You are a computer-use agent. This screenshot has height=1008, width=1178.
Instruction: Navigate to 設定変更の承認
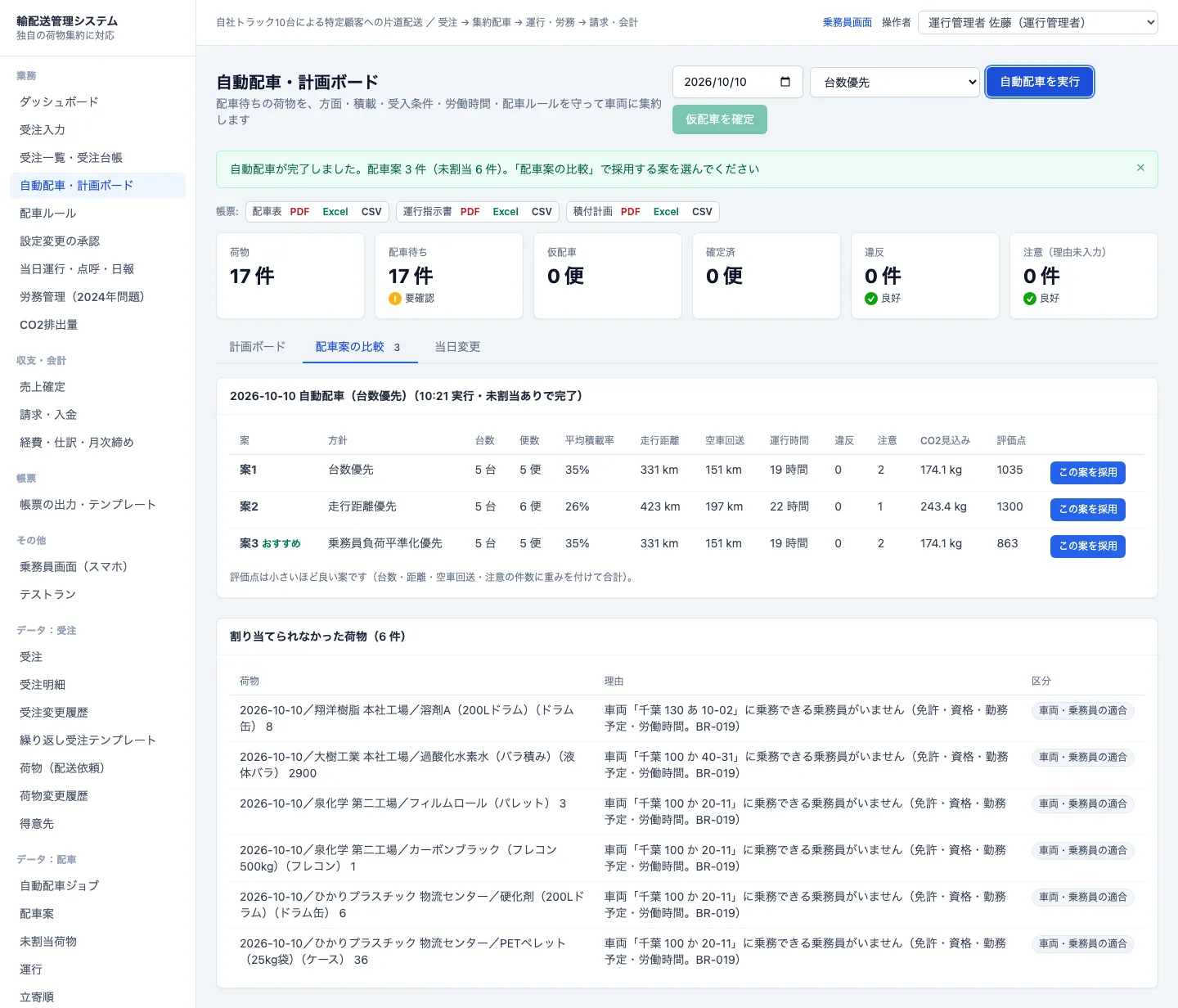[x=98, y=241]
